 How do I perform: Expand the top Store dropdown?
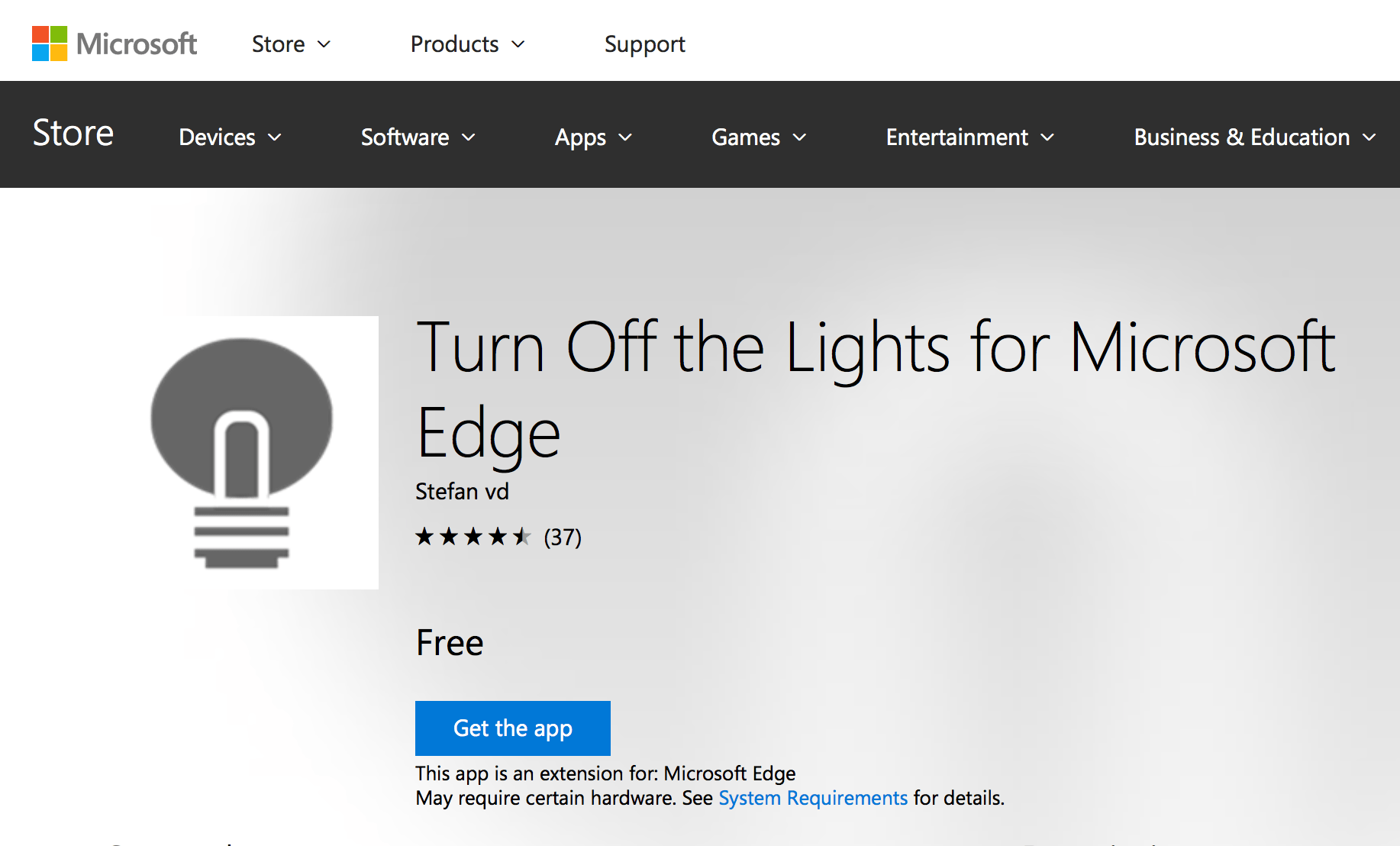291,44
